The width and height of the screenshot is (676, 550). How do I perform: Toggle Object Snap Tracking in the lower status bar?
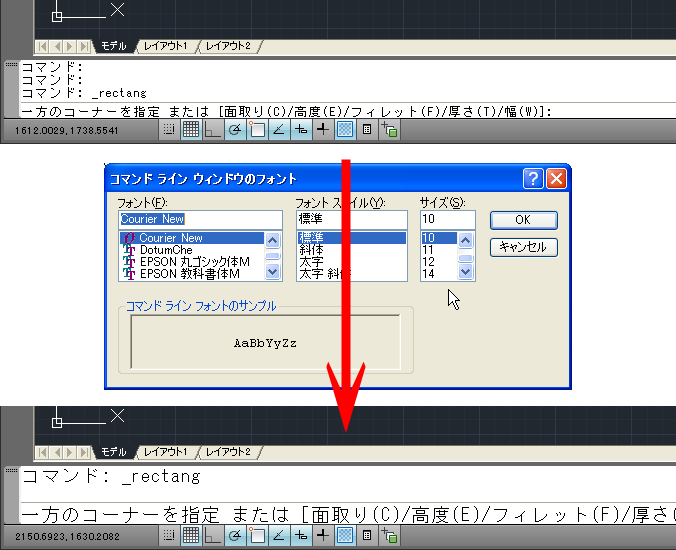278,537
